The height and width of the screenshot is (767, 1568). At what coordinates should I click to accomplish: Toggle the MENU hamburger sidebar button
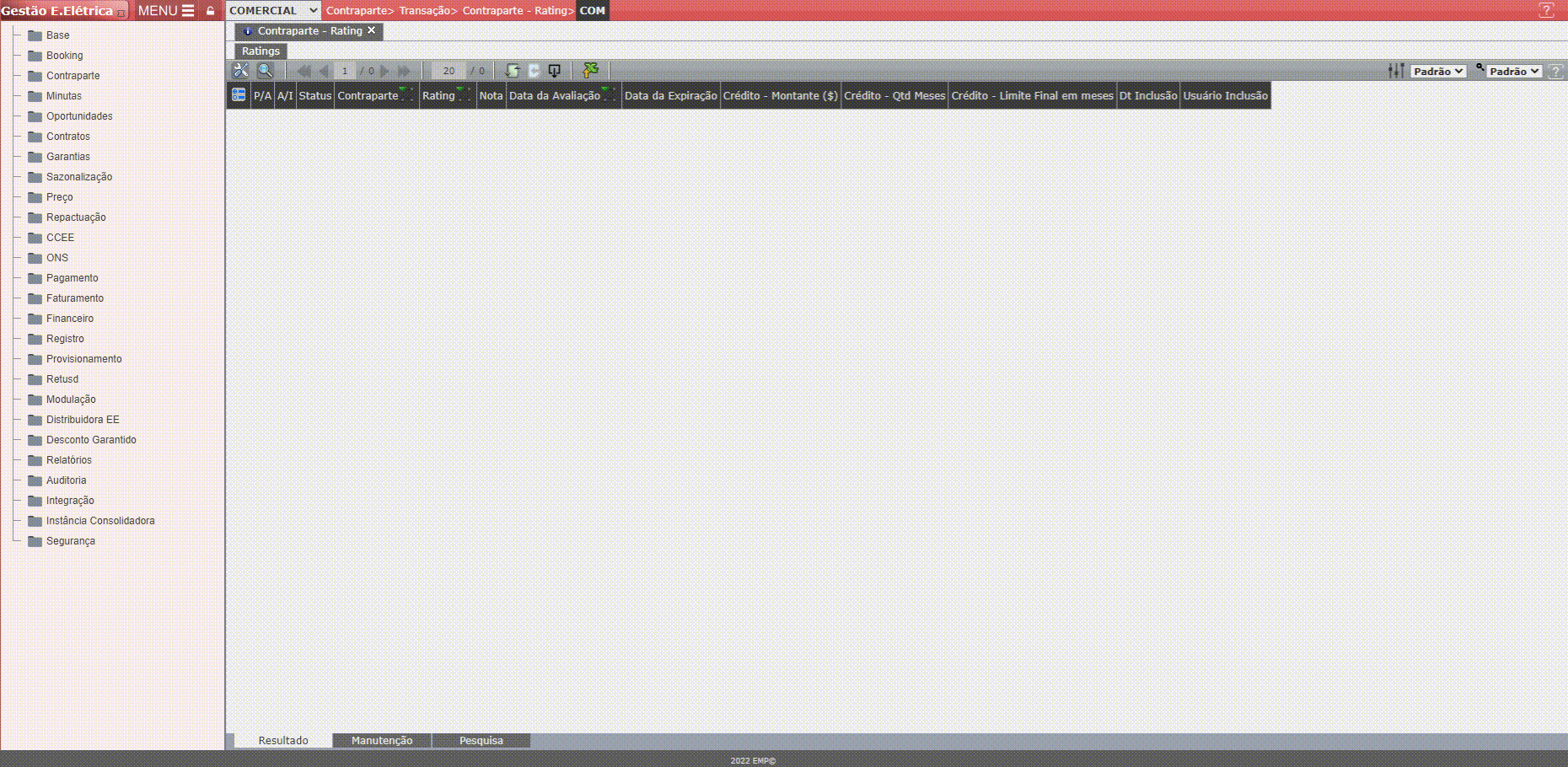coord(166,11)
